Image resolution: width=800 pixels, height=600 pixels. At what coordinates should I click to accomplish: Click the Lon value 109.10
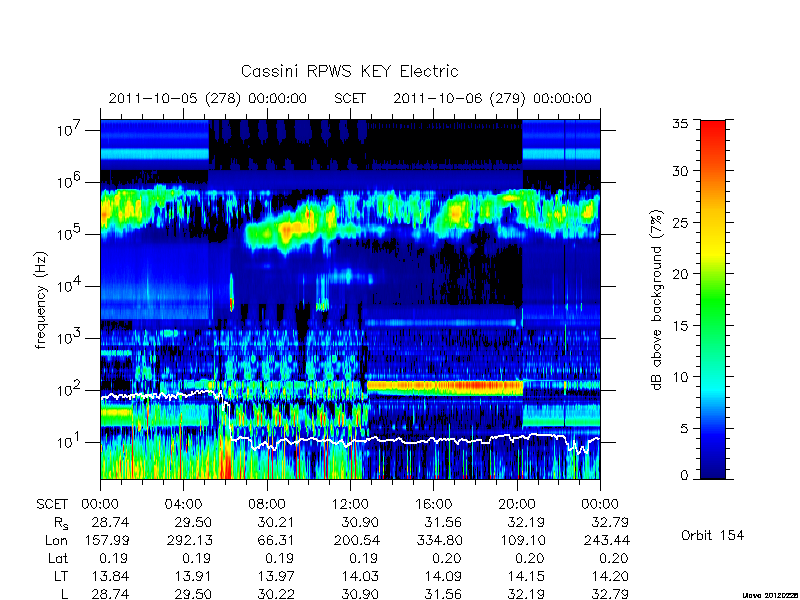pos(522,540)
